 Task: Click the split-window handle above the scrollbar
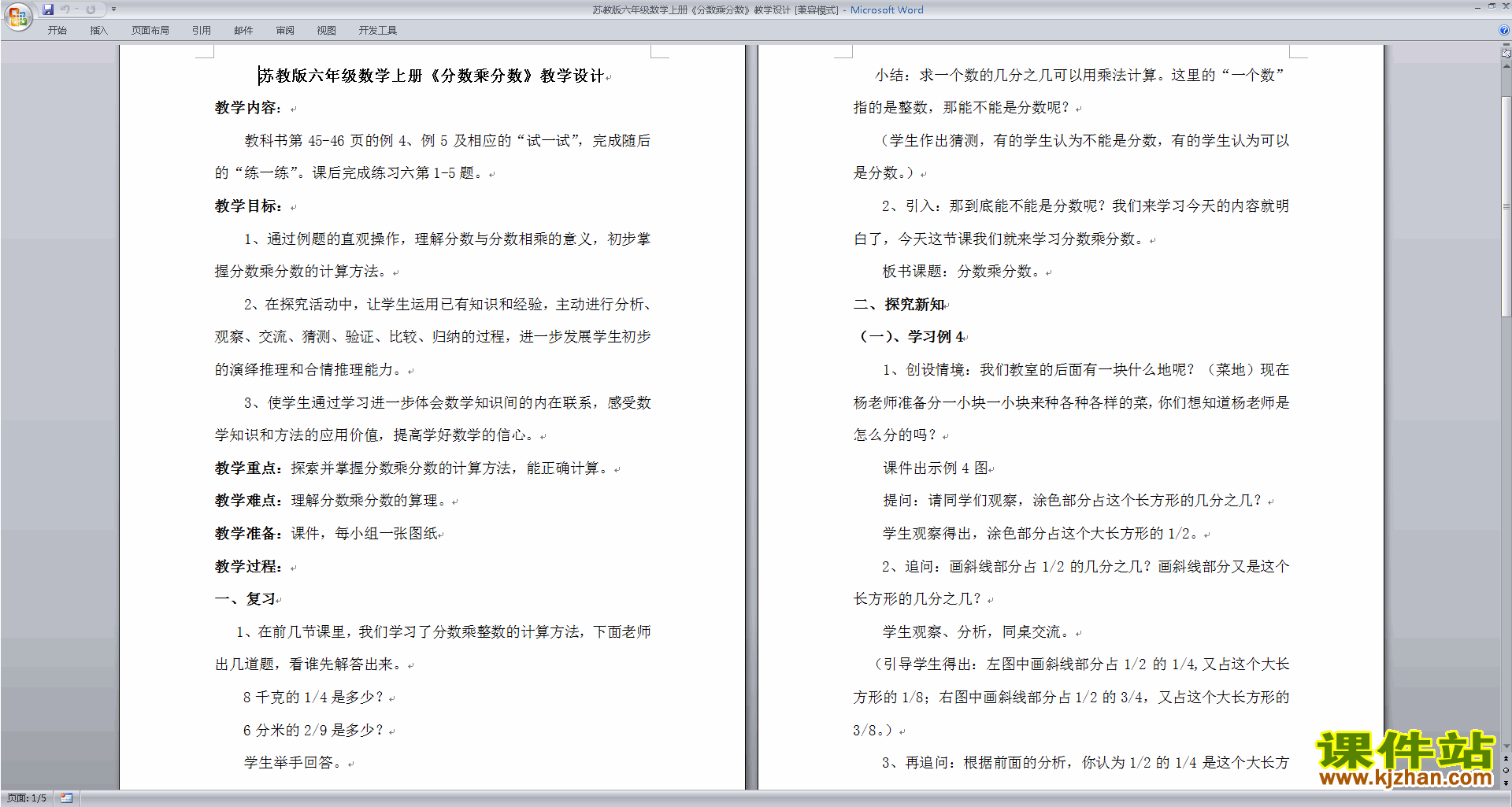(1506, 46)
